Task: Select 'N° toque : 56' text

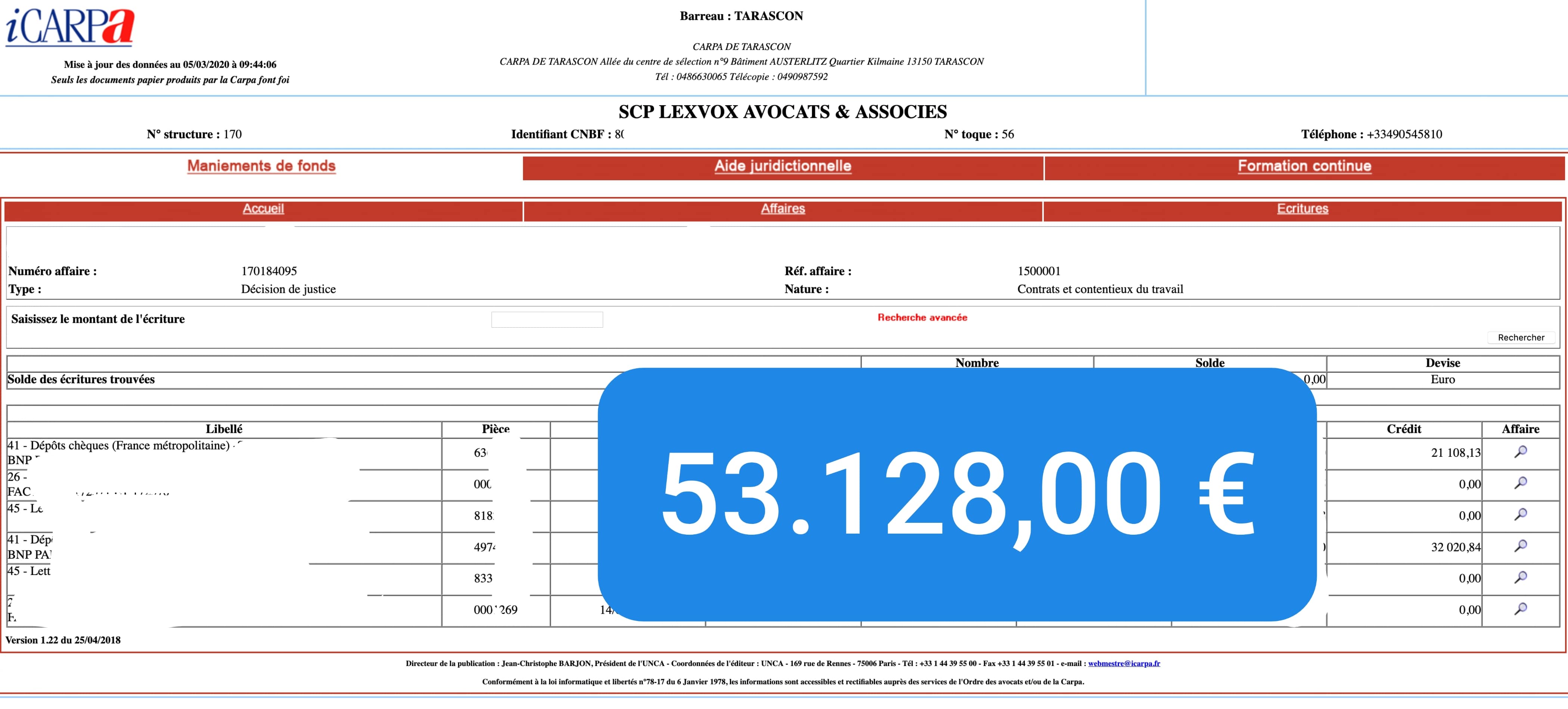Action: point(979,134)
